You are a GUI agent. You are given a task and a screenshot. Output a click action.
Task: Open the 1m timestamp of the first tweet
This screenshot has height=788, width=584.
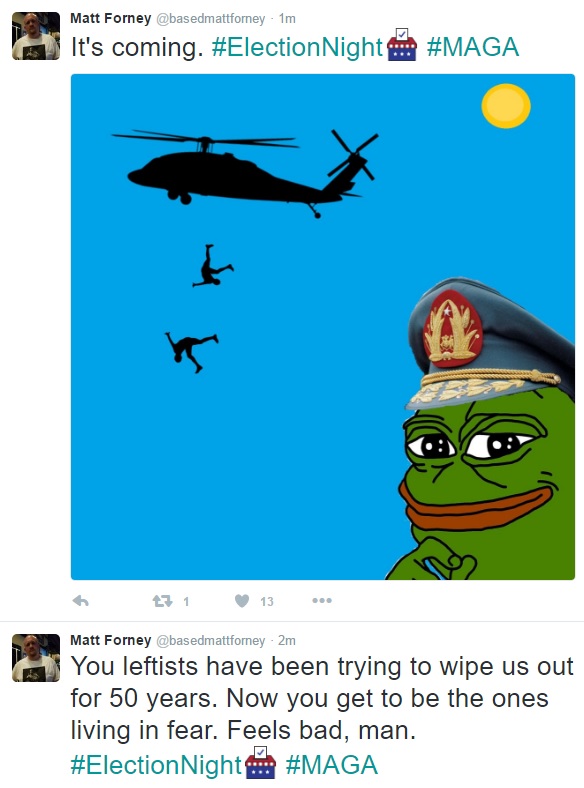[x=287, y=19]
